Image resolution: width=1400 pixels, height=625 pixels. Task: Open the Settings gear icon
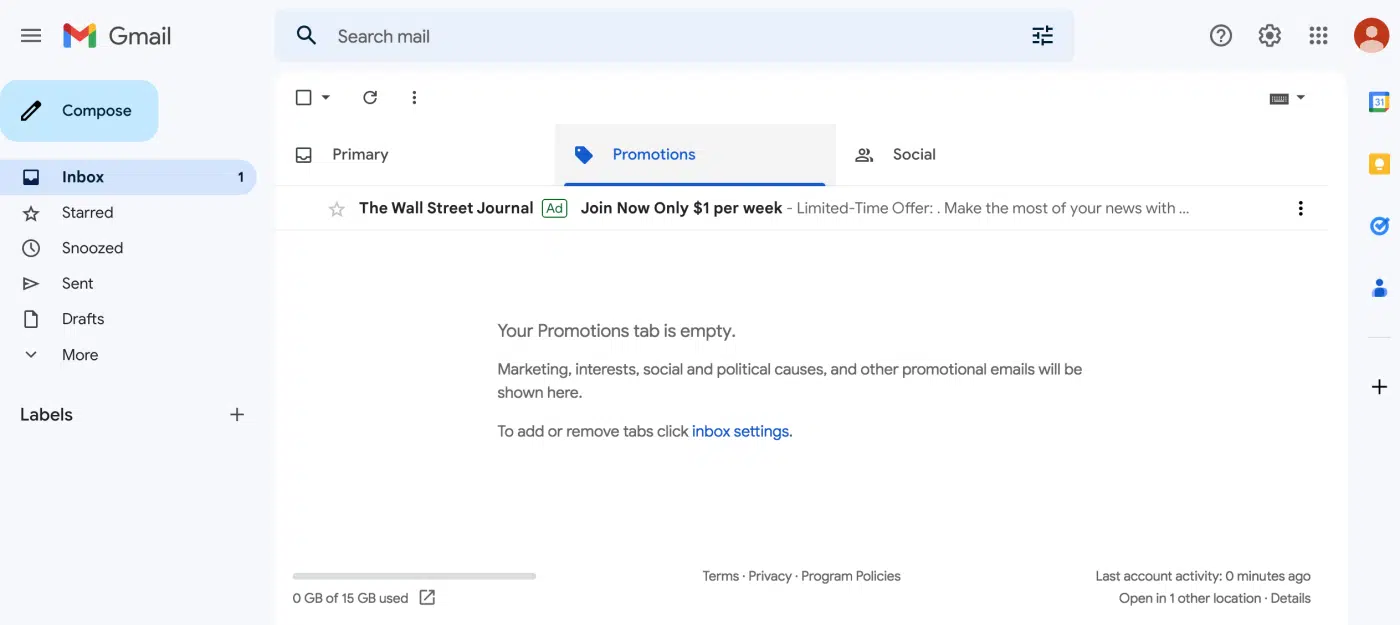click(1269, 36)
